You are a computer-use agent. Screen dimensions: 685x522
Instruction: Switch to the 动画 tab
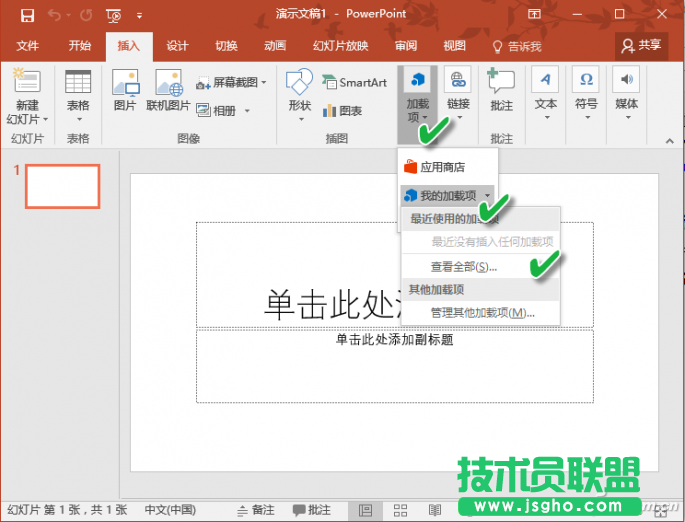point(275,46)
